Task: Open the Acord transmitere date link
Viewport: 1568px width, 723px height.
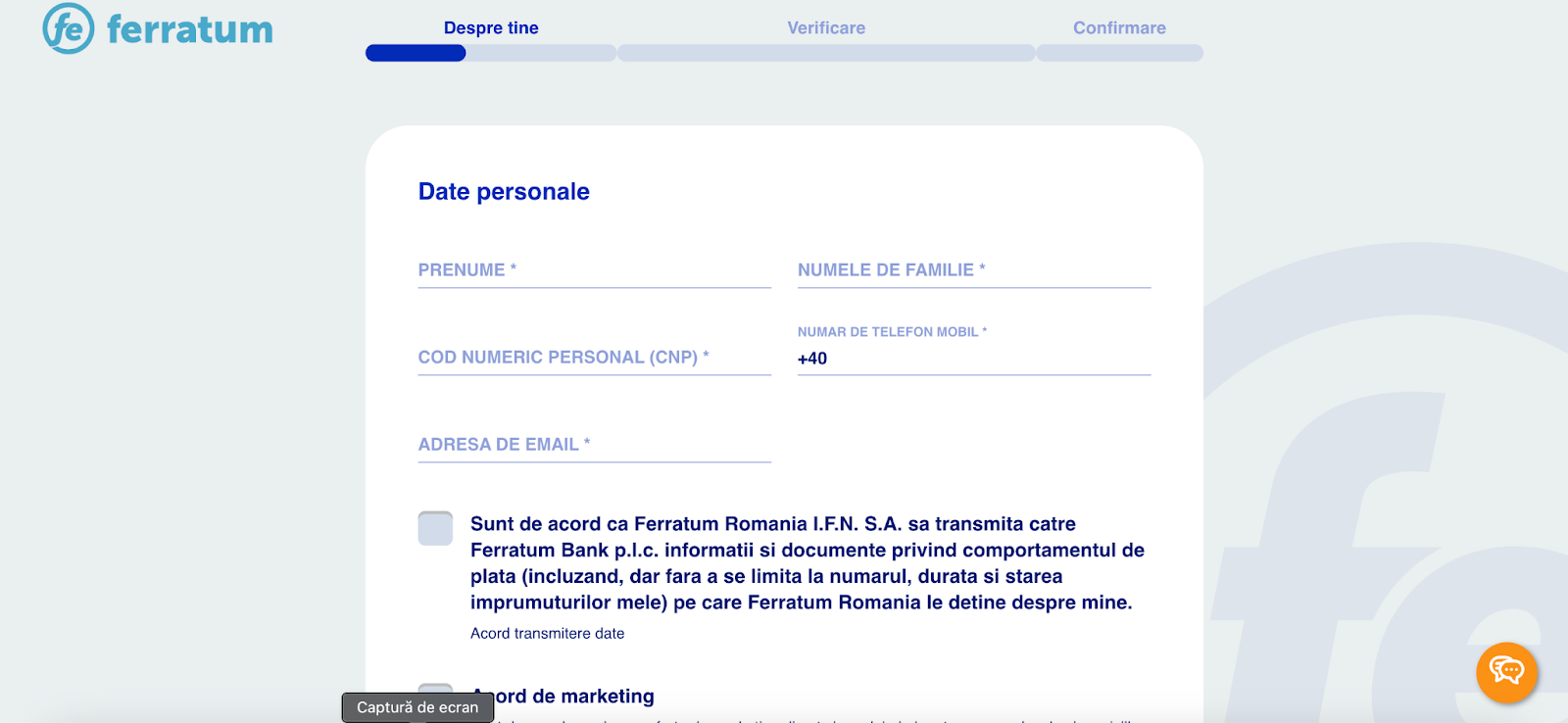Action: point(547,634)
